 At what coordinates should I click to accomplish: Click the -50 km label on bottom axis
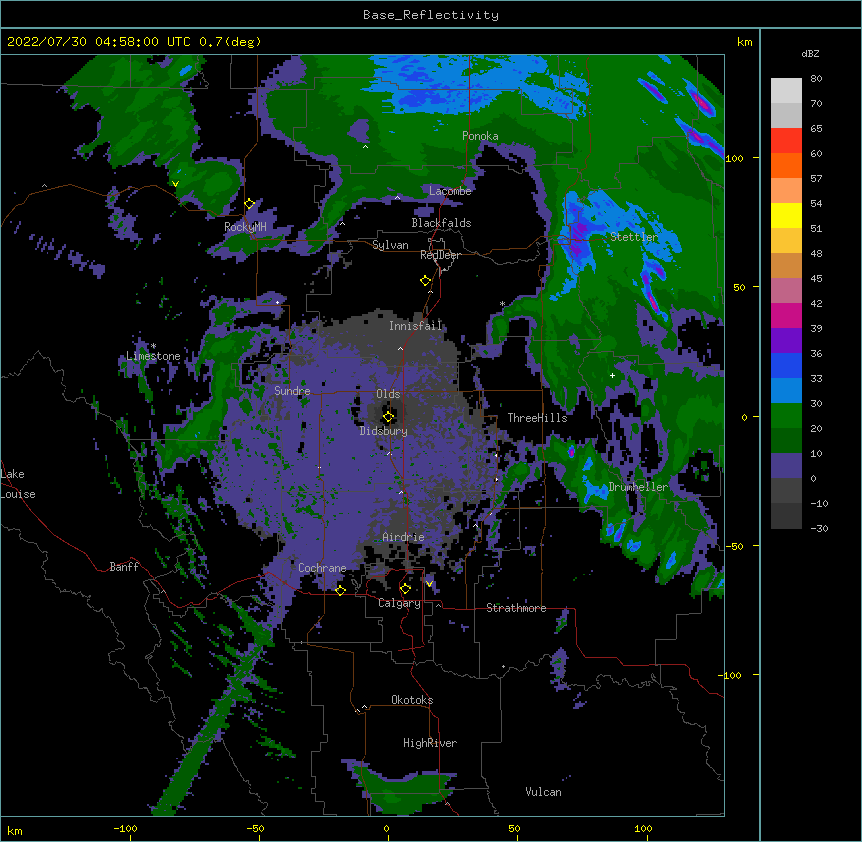255,828
